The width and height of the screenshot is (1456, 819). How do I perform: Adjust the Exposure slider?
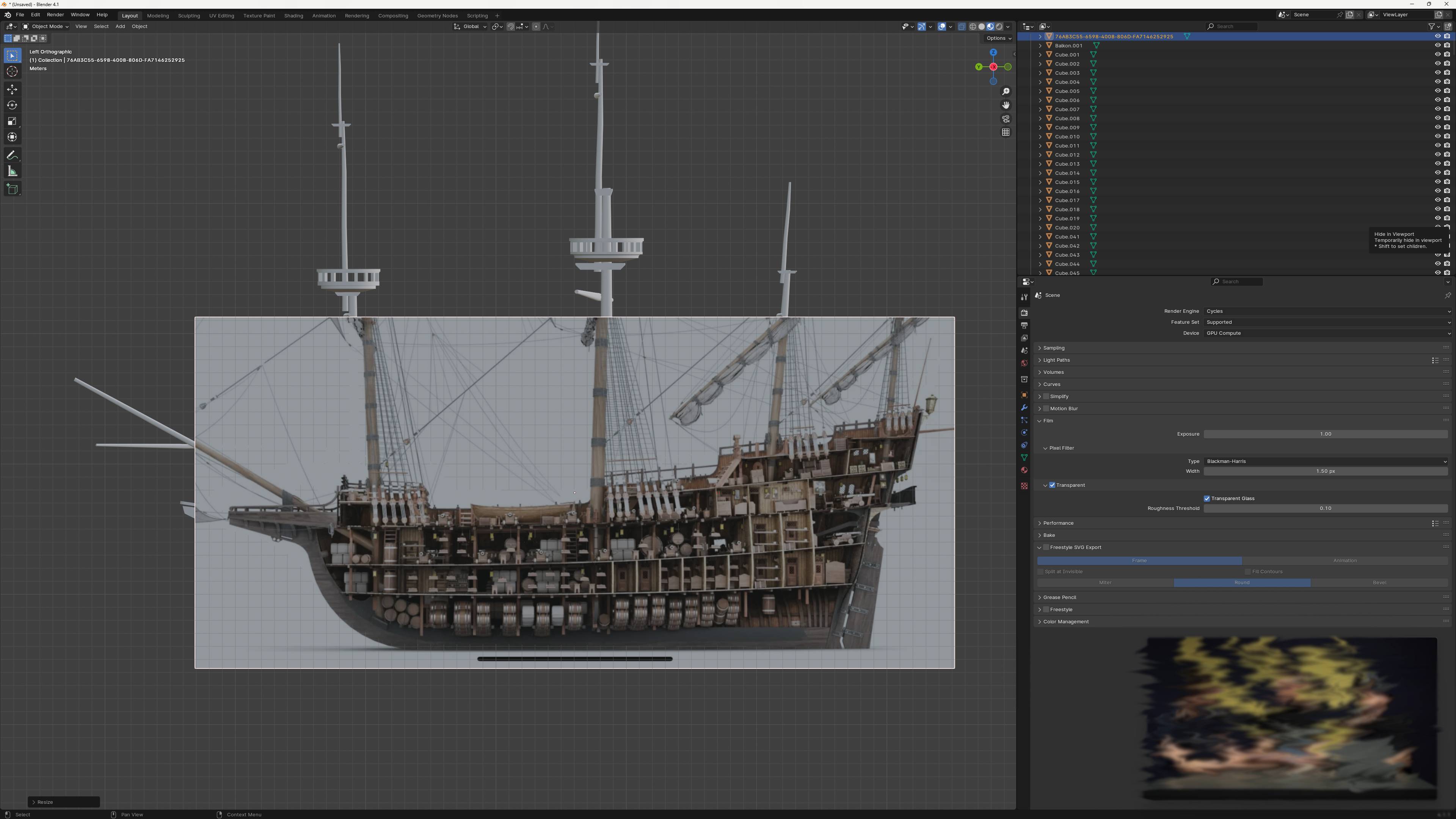tap(1326, 434)
